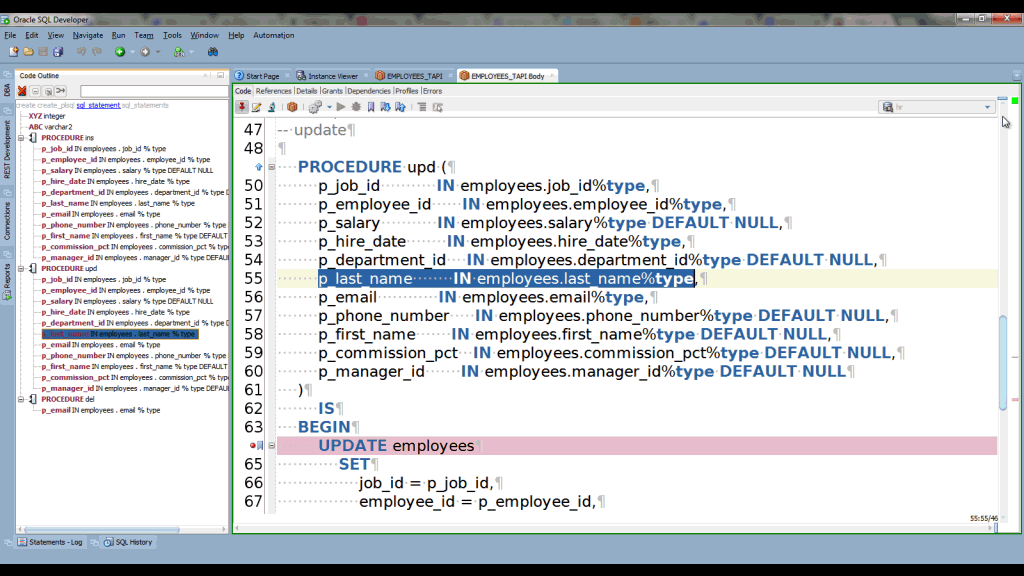
Task: Open the editor toolbar search dropdown
Action: point(987,107)
